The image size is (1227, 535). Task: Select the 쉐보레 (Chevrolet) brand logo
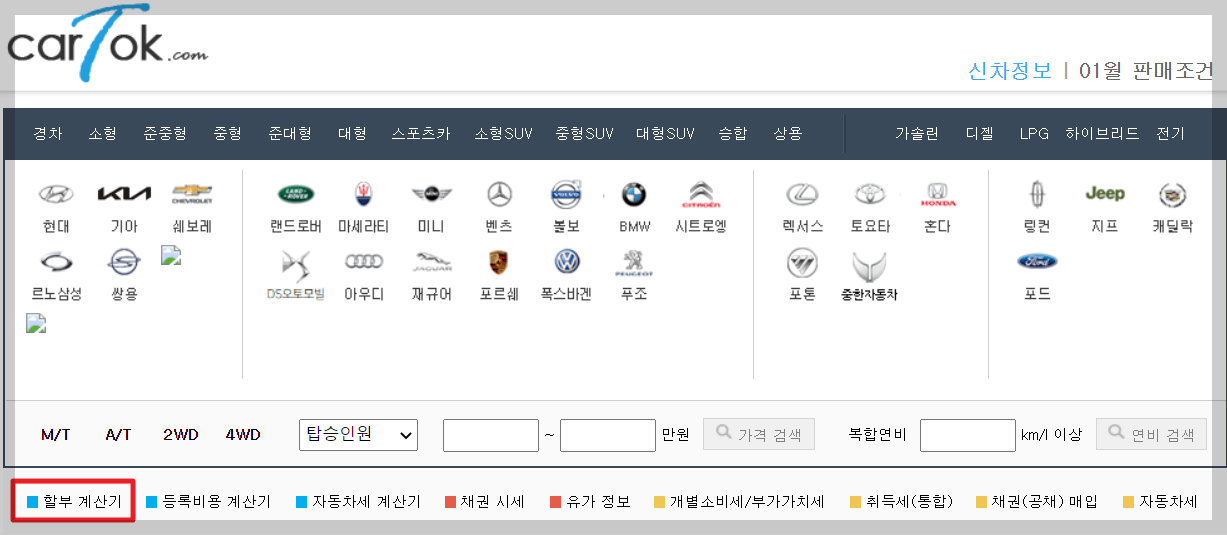coord(192,192)
